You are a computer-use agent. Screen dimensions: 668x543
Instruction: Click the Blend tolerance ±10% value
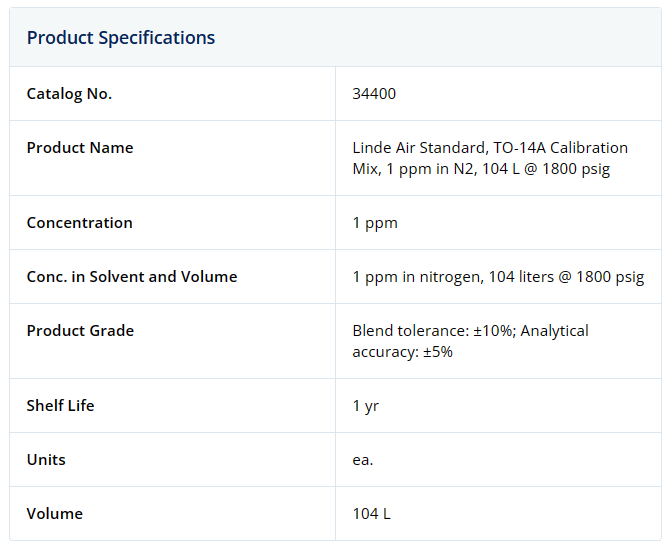point(470,341)
